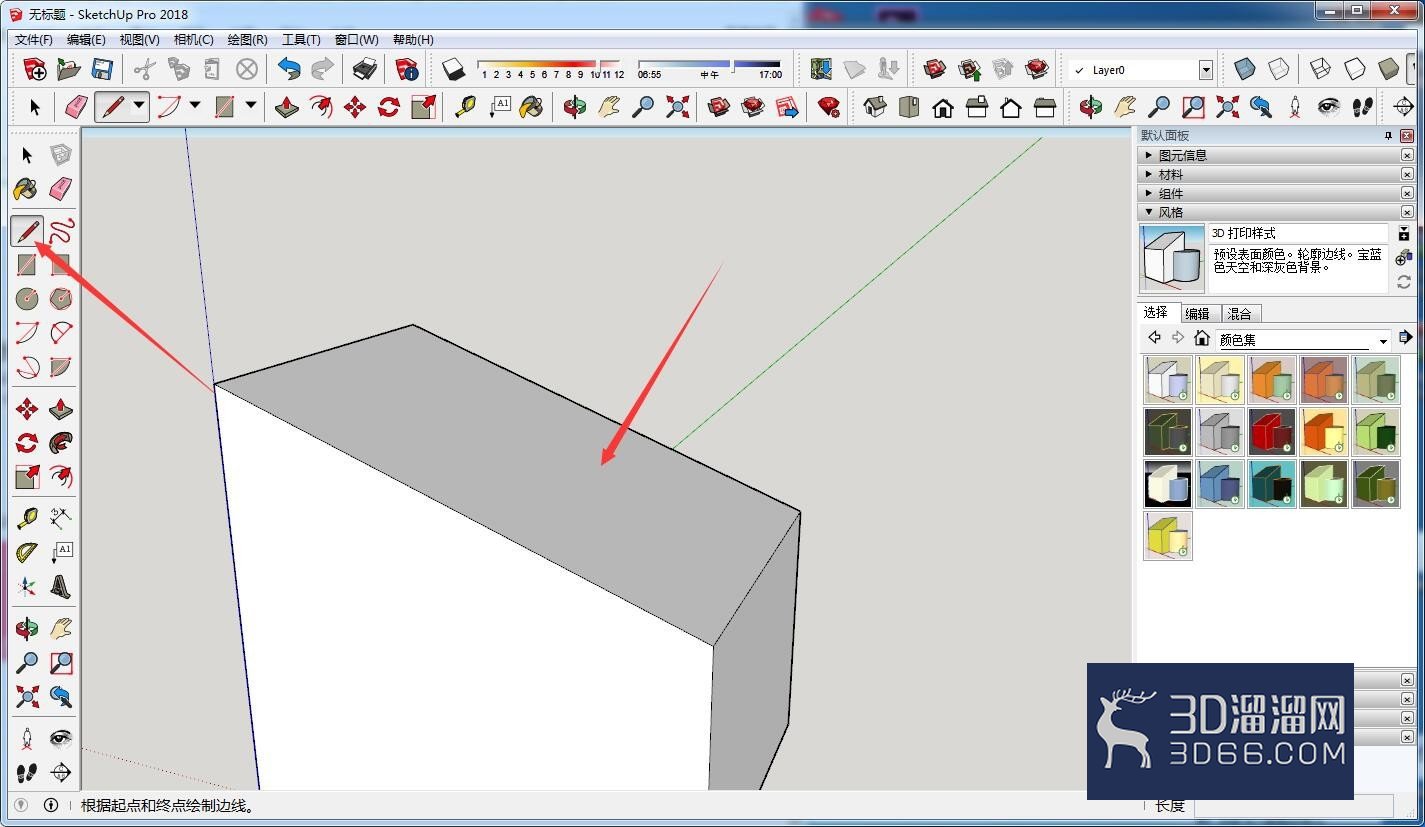Click the styles home icon button
This screenshot has height=827, width=1425.
click(1202, 338)
